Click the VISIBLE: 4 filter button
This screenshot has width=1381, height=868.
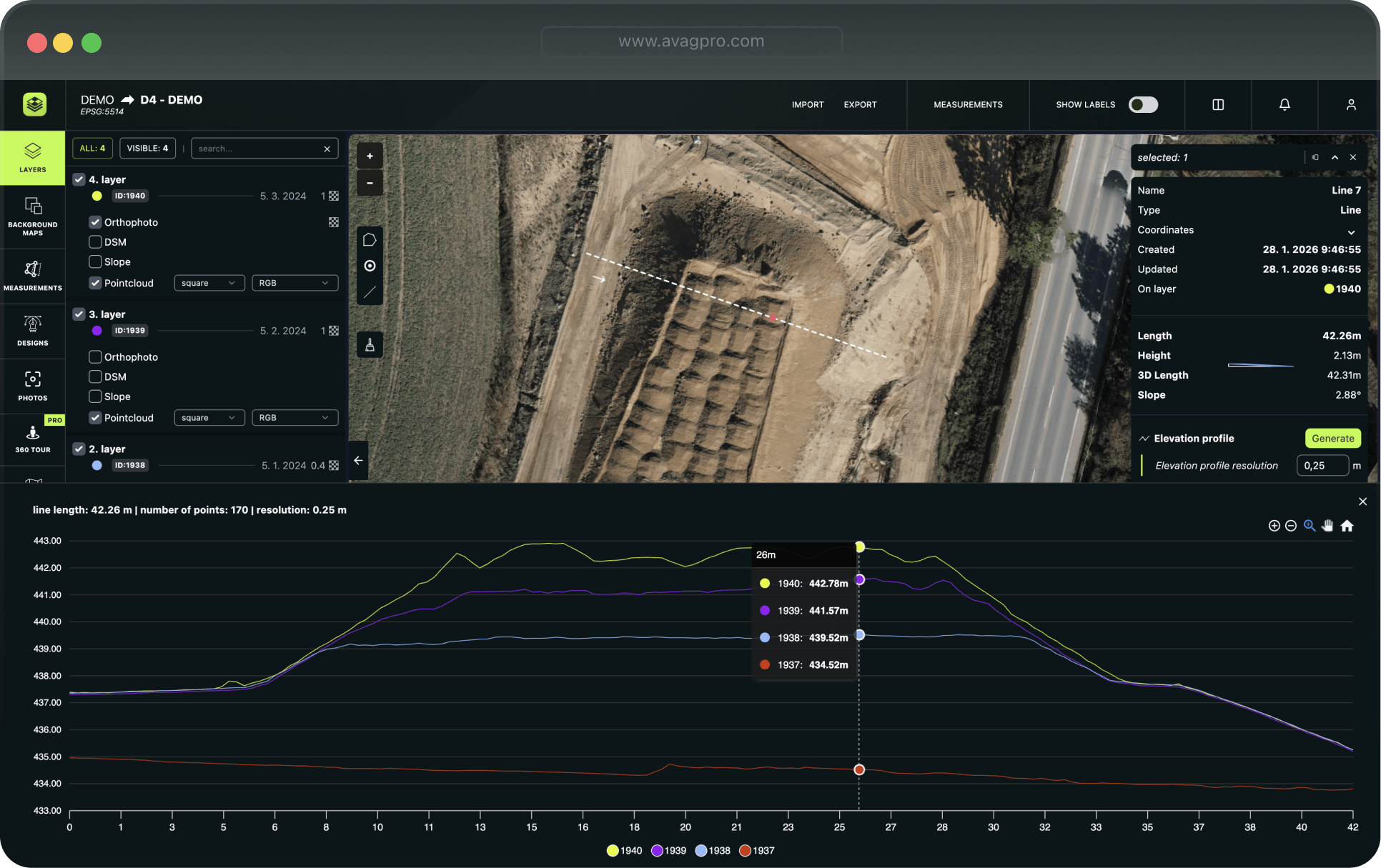147,148
